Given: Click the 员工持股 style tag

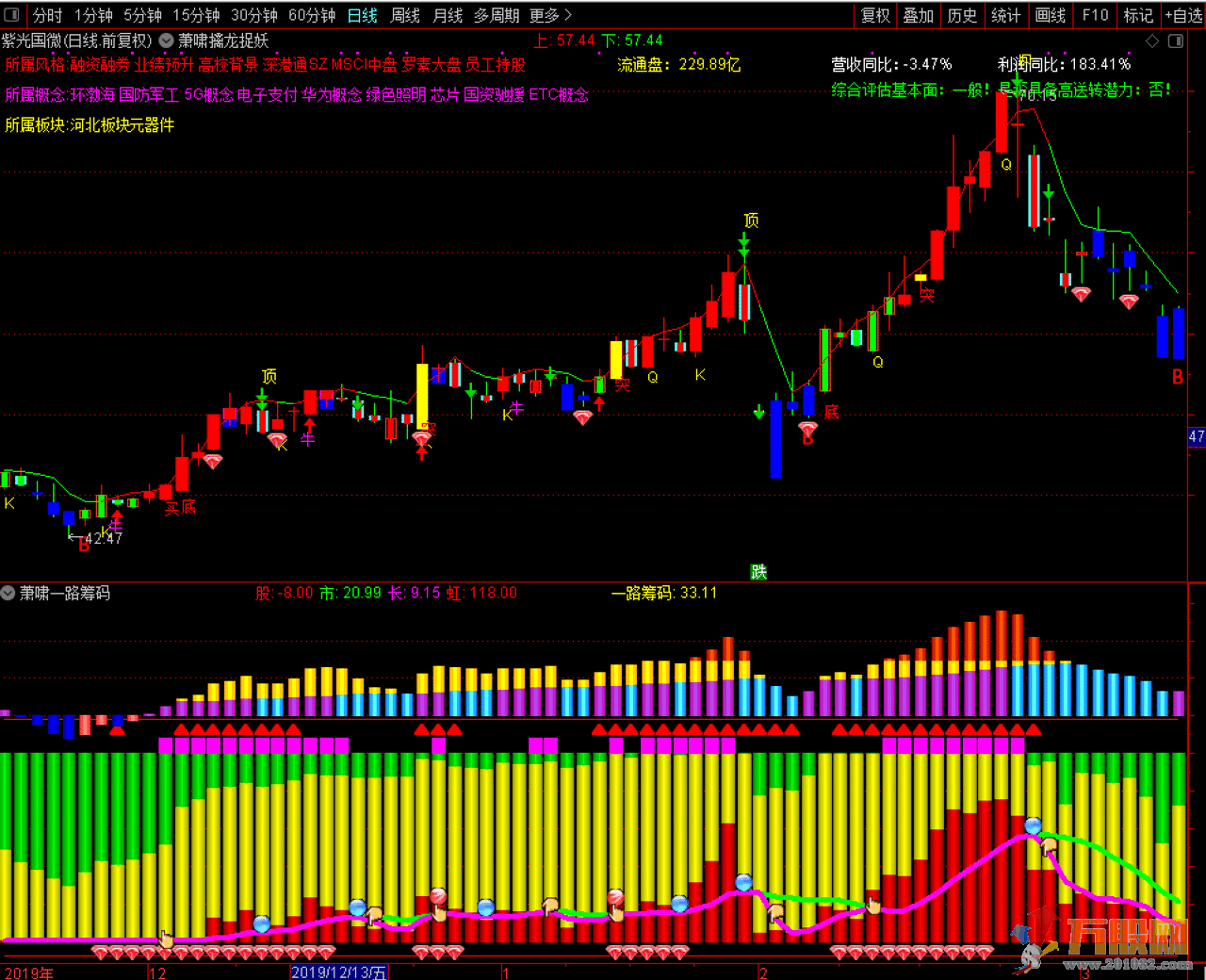Looking at the screenshot, I should (x=496, y=65).
